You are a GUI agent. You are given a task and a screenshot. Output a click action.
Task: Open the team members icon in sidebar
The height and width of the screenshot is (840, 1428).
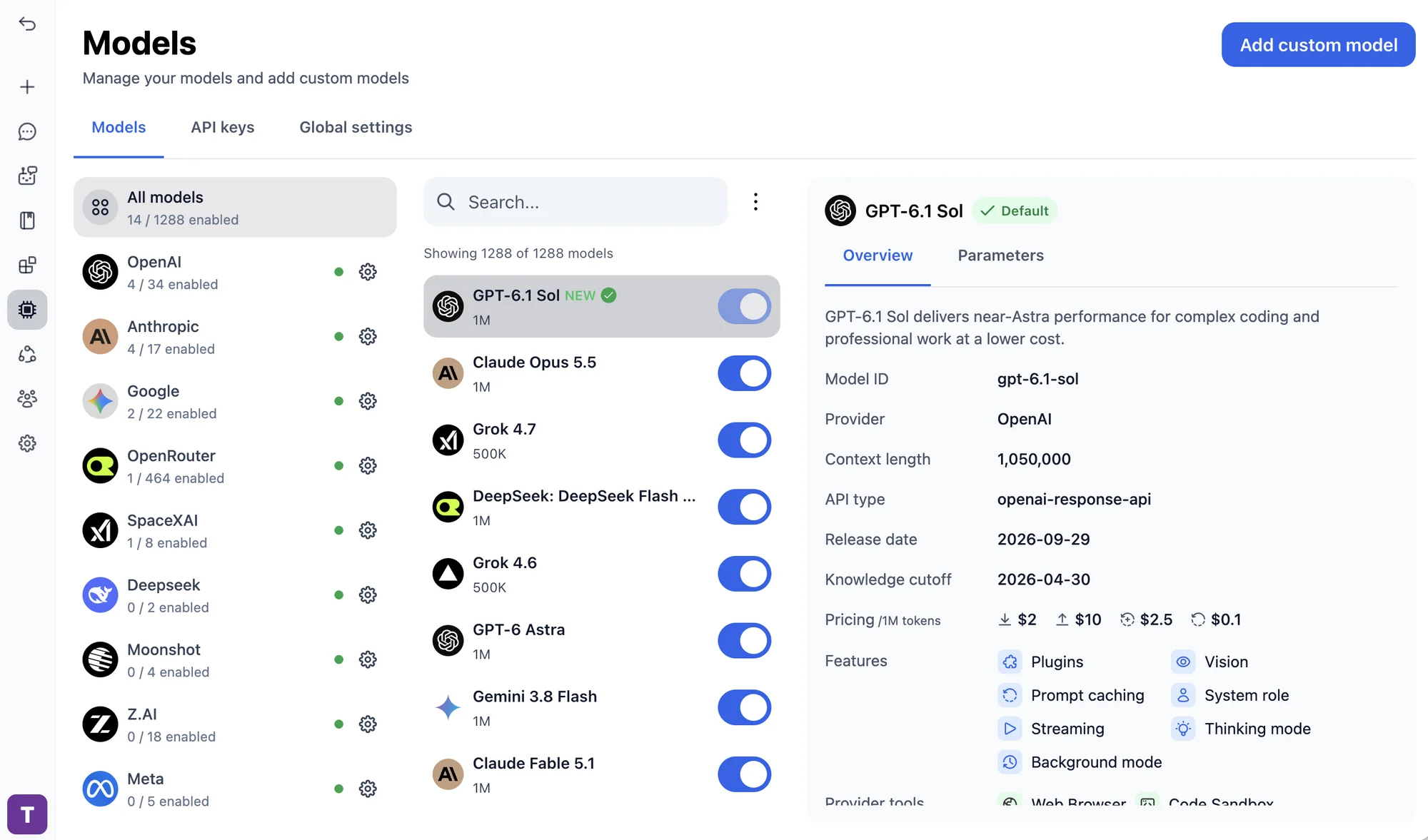point(27,399)
